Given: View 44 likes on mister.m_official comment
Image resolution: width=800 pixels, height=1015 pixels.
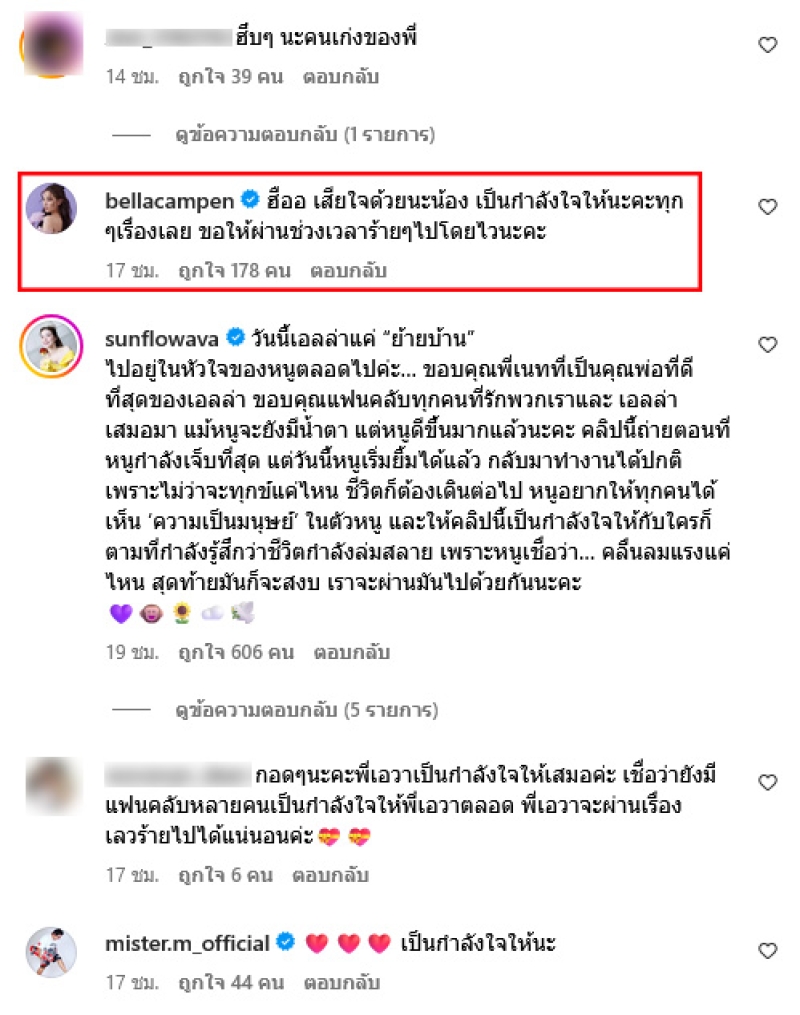Looking at the screenshot, I should tap(231, 982).
